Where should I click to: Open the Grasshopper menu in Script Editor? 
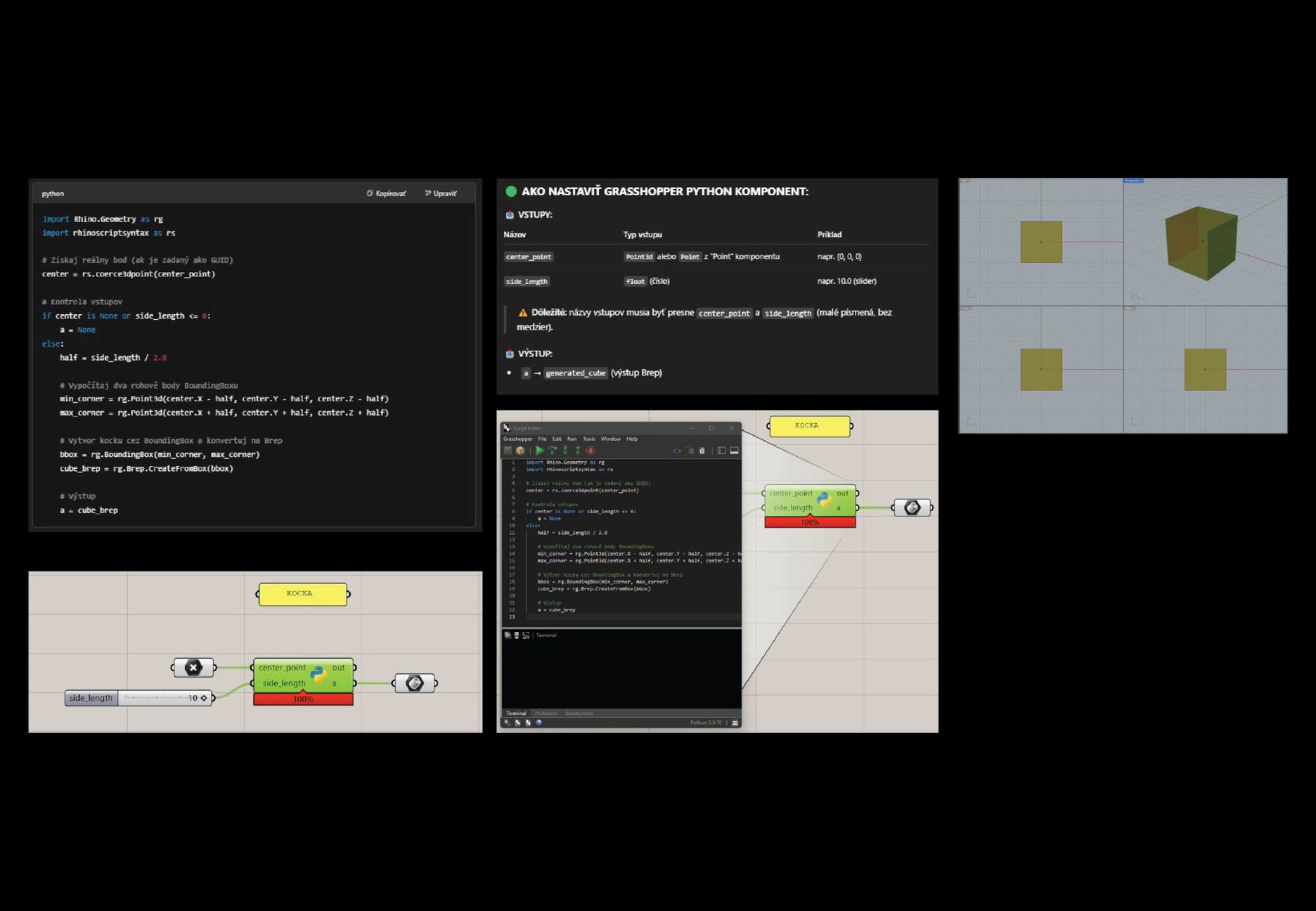[517, 439]
